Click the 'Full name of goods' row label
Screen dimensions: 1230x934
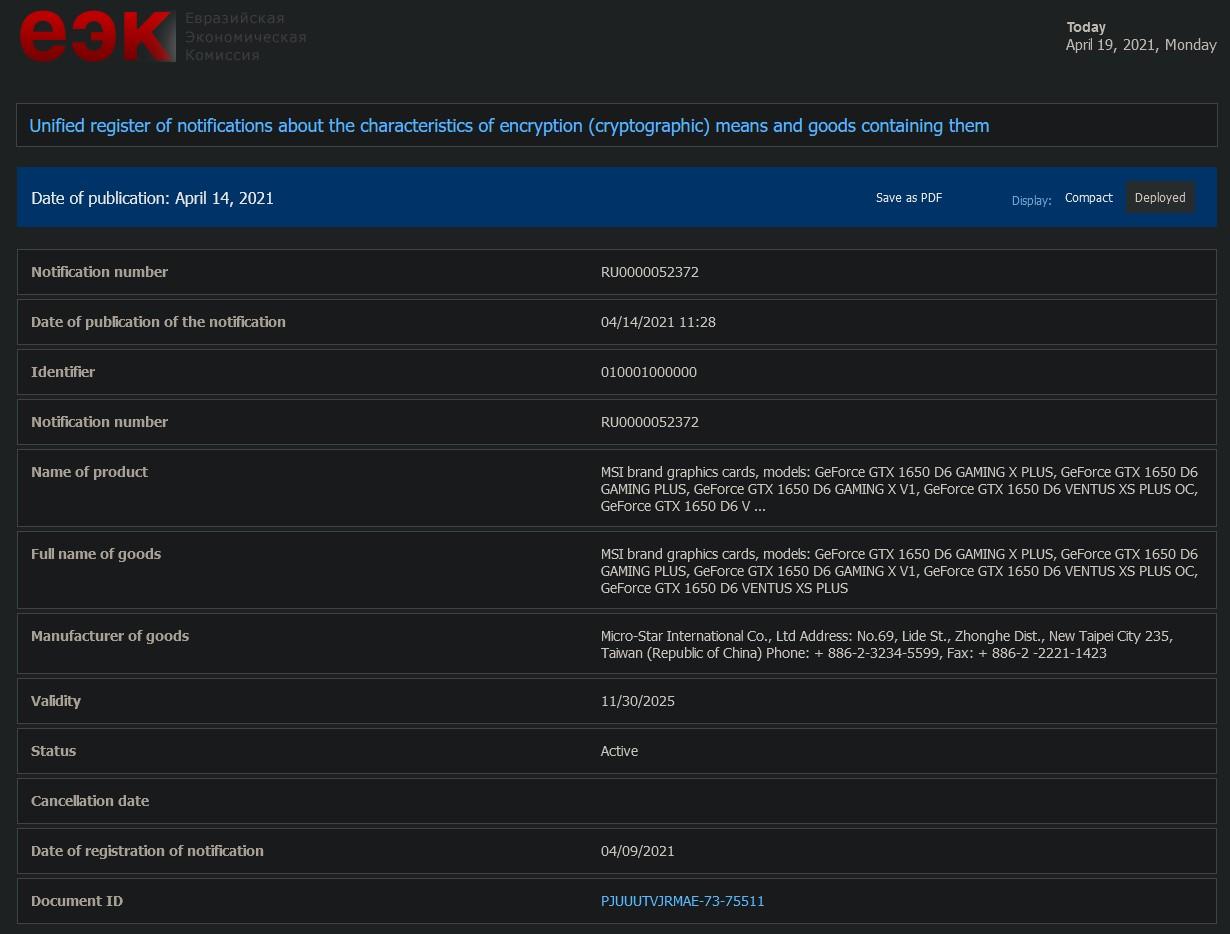click(x=96, y=554)
